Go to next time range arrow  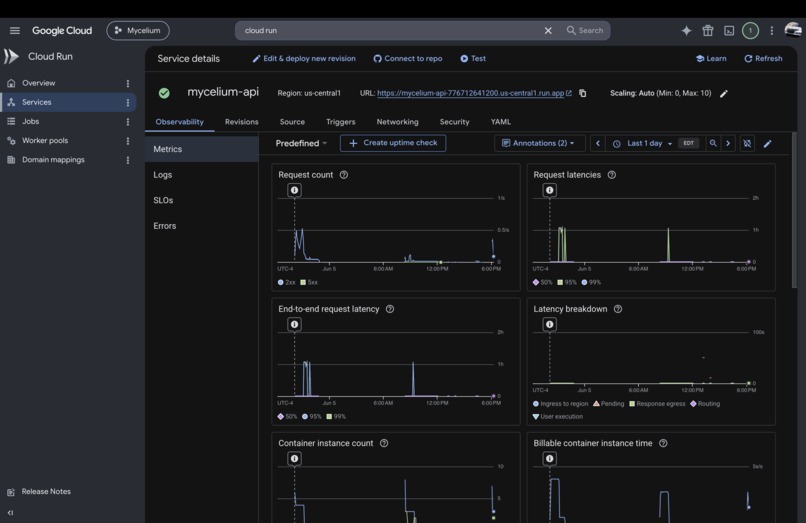point(728,143)
